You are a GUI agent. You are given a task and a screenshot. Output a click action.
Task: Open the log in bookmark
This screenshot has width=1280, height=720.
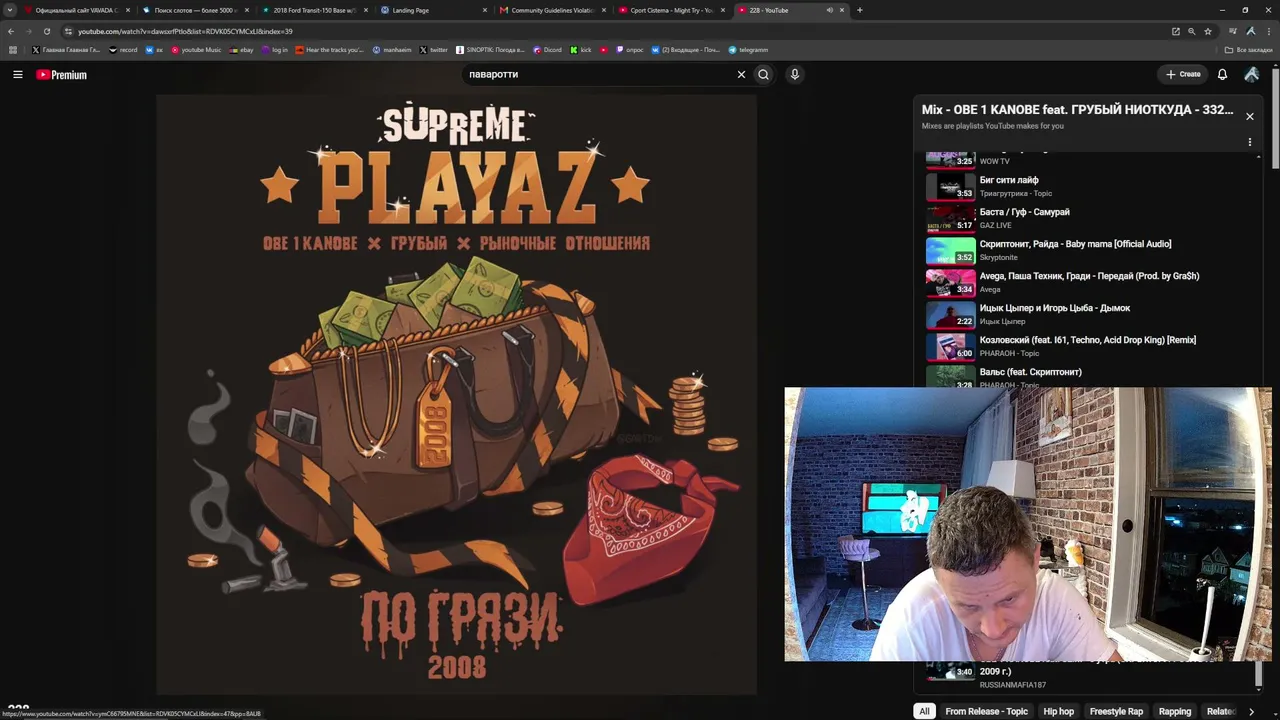tap(275, 49)
